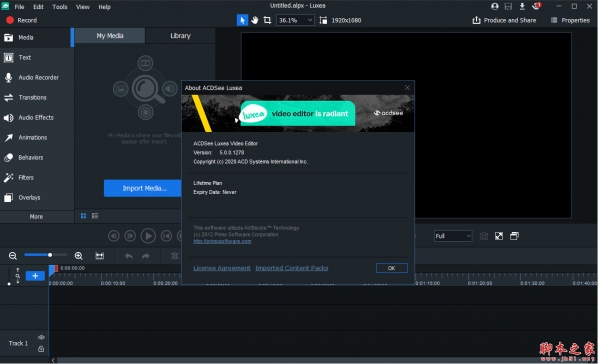Activate the hand pan tool
The height and width of the screenshot is (364, 600).
tap(255, 20)
